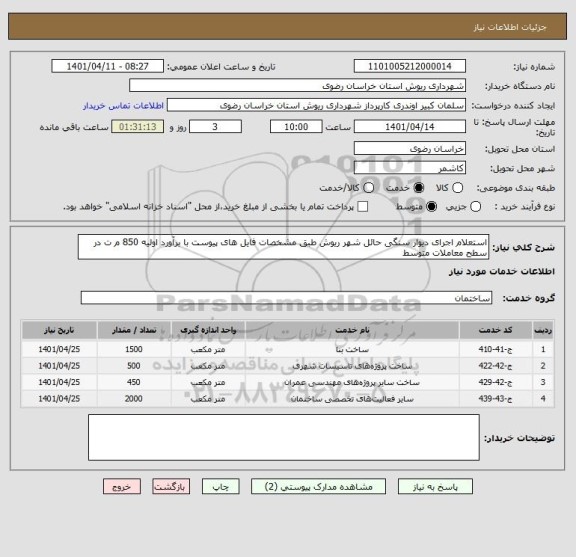
Task: Select the خدمت radio button
Action: pyautogui.click(x=418, y=188)
